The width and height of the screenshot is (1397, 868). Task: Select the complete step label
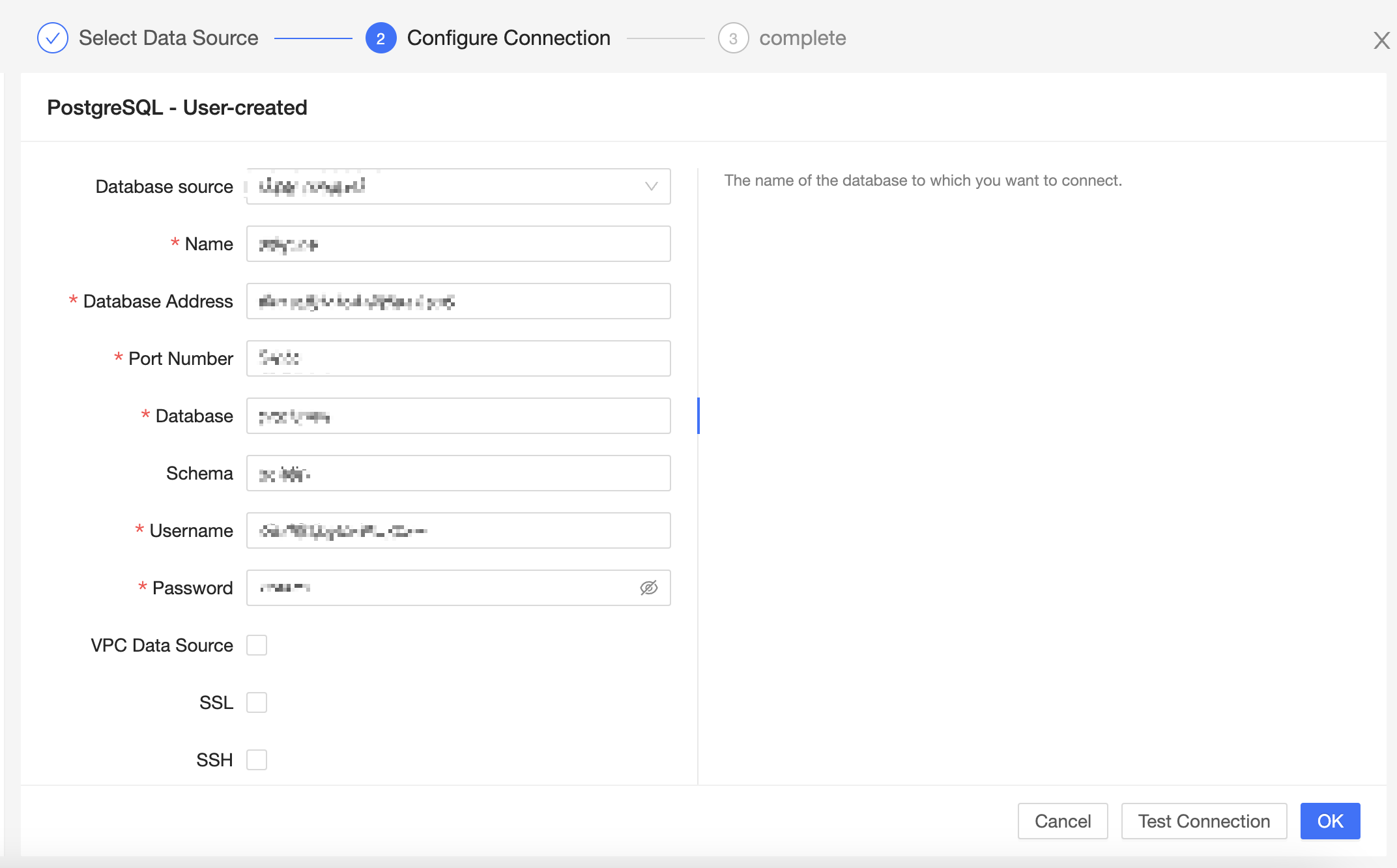tap(803, 38)
